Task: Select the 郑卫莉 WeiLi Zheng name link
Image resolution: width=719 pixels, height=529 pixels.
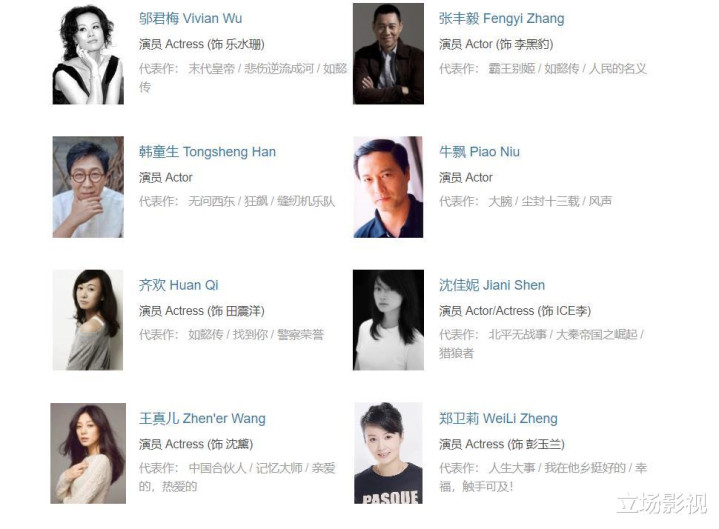Action: tap(498, 419)
